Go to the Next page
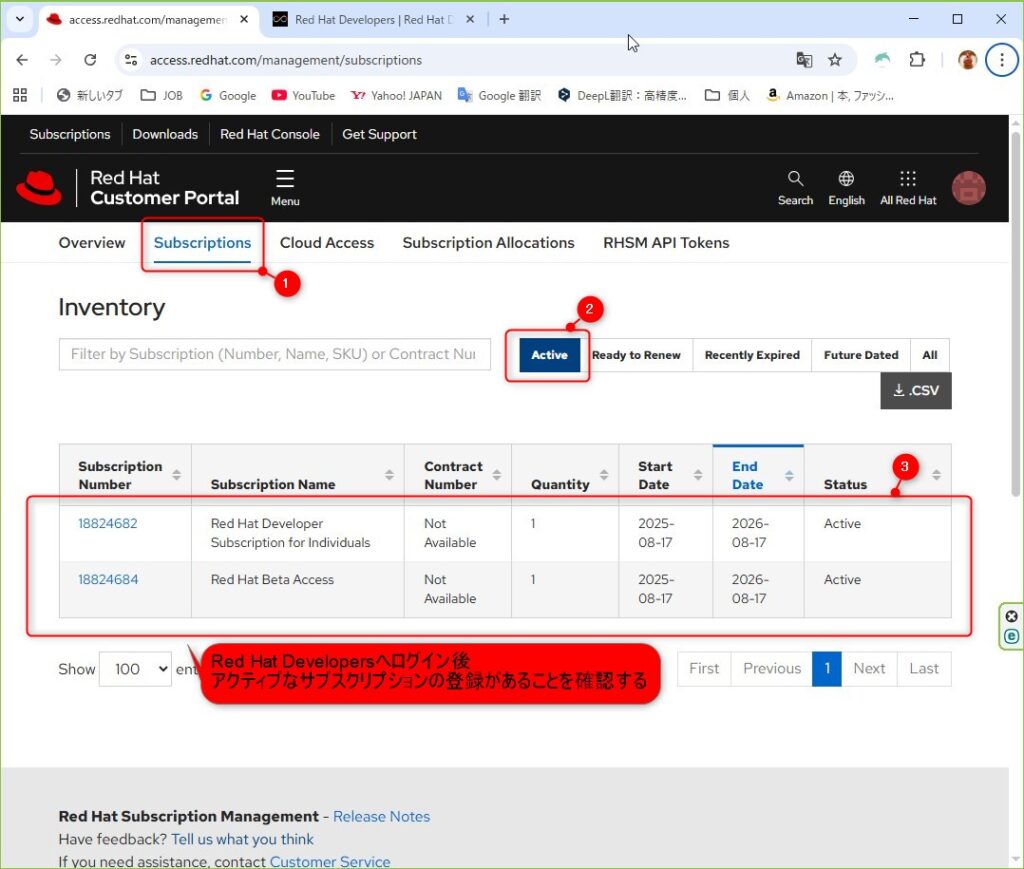Image resolution: width=1024 pixels, height=869 pixels. click(x=869, y=669)
